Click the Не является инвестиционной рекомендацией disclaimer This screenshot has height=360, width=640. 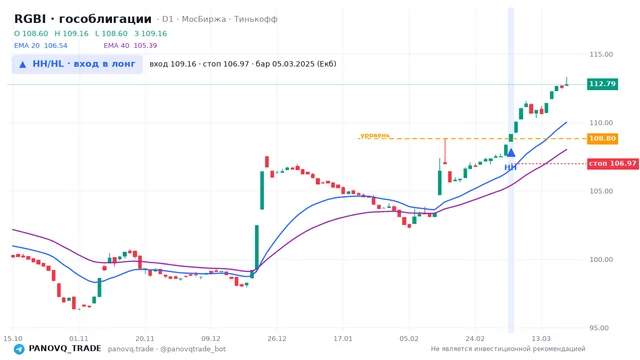click(x=508, y=349)
